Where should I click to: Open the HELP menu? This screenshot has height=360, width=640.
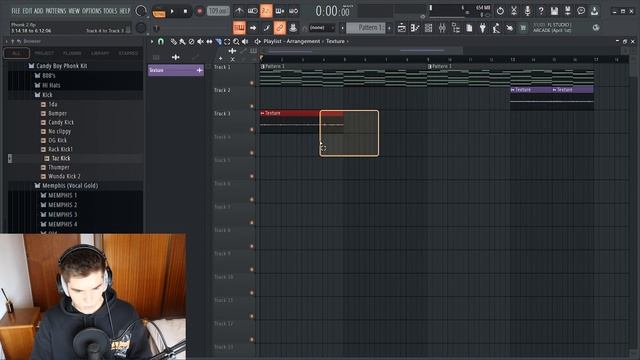coord(124,11)
